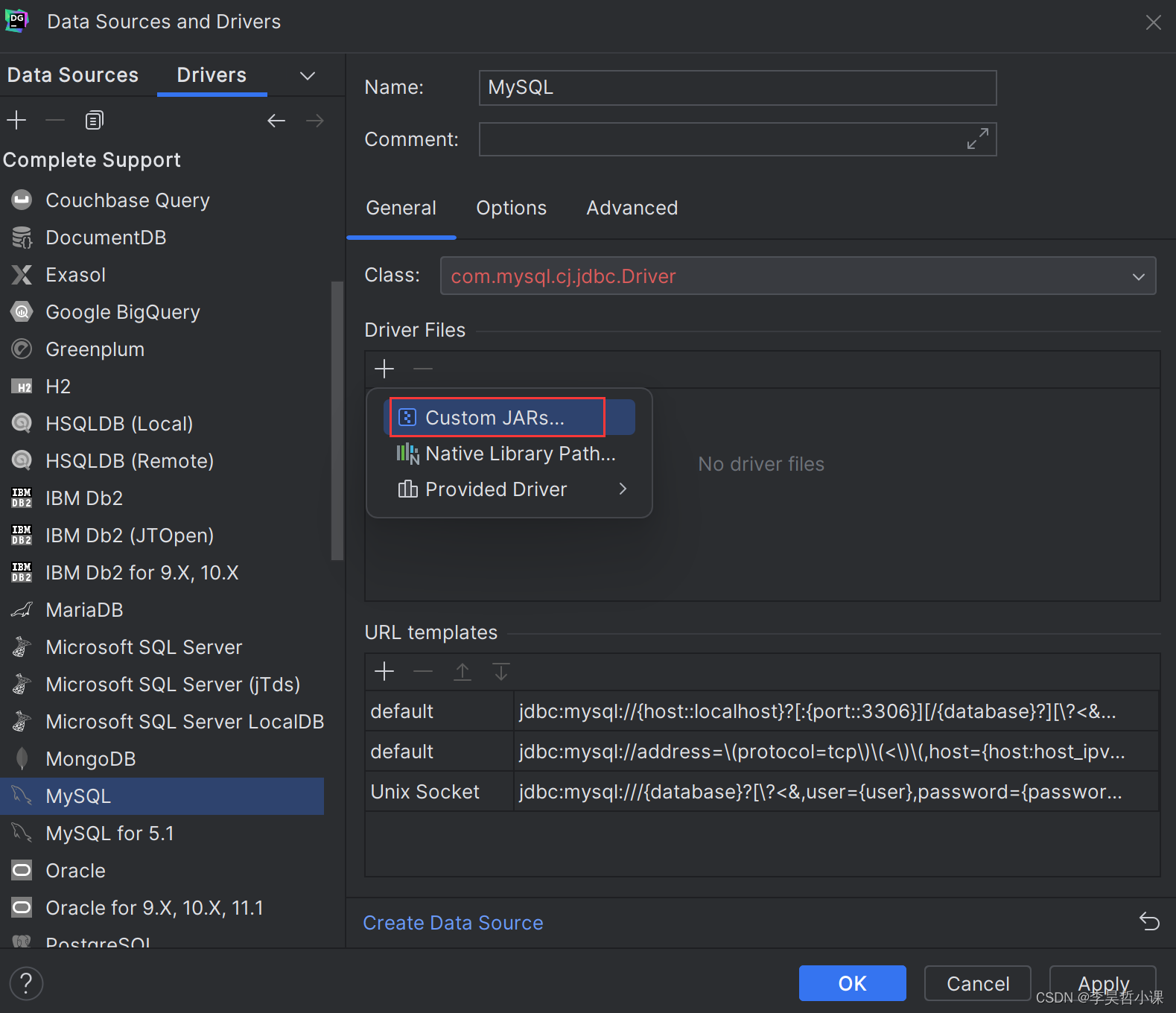Select Oracle for 9.X, 10.X, 11.1 driver
Viewport: 1176px width, 1013px height.
coord(162,908)
